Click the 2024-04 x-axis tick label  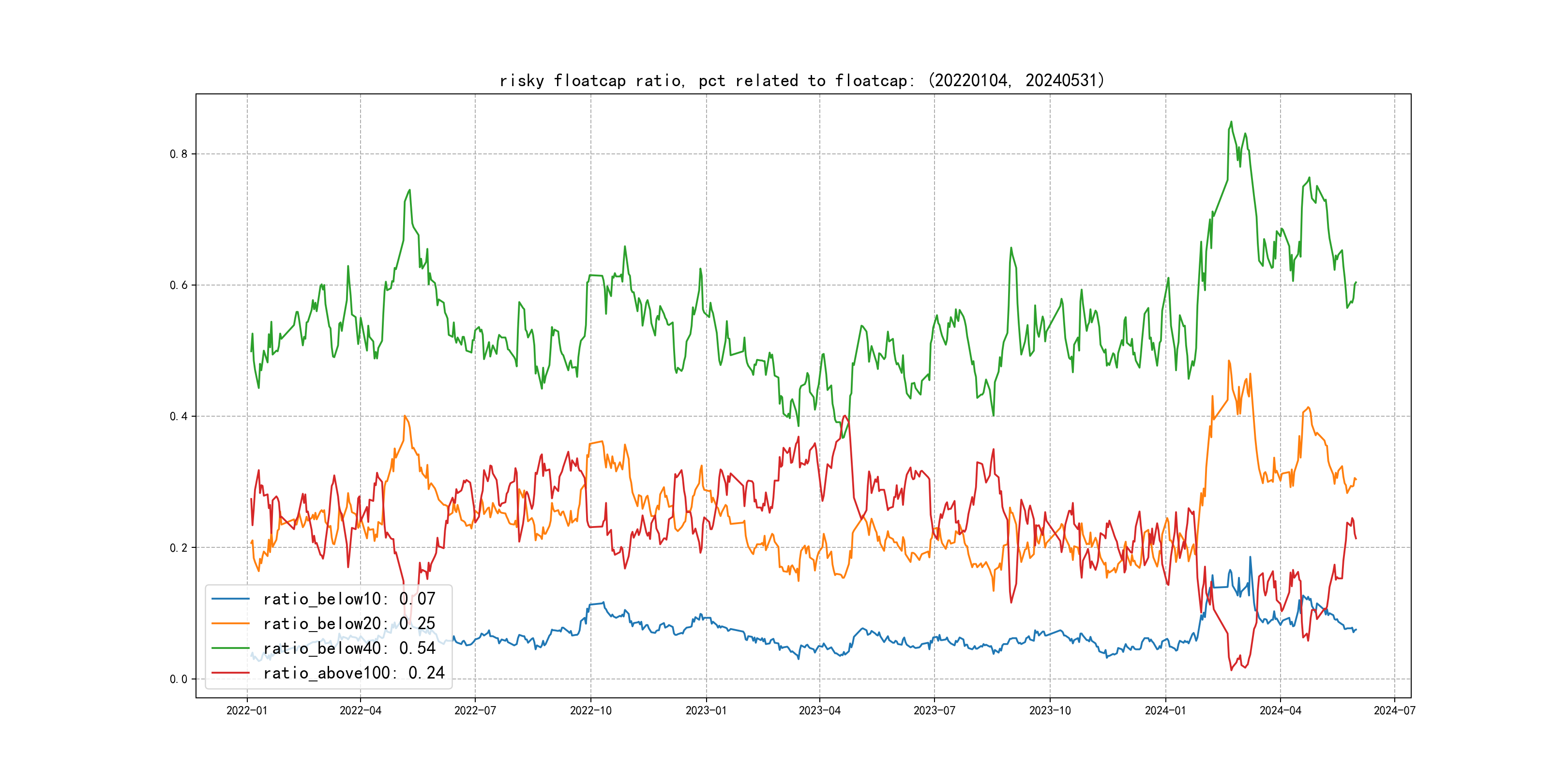tap(1280, 710)
